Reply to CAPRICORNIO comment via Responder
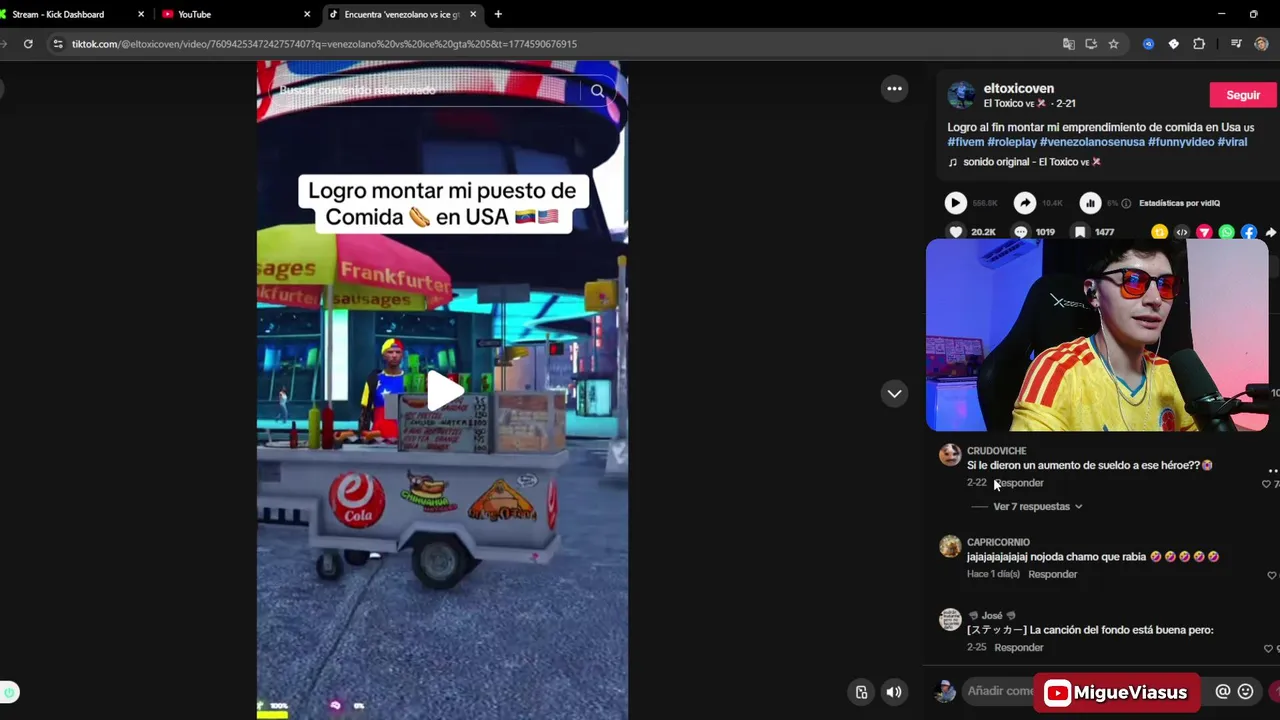This screenshot has width=1280, height=720. click(x=1052, y=574)
